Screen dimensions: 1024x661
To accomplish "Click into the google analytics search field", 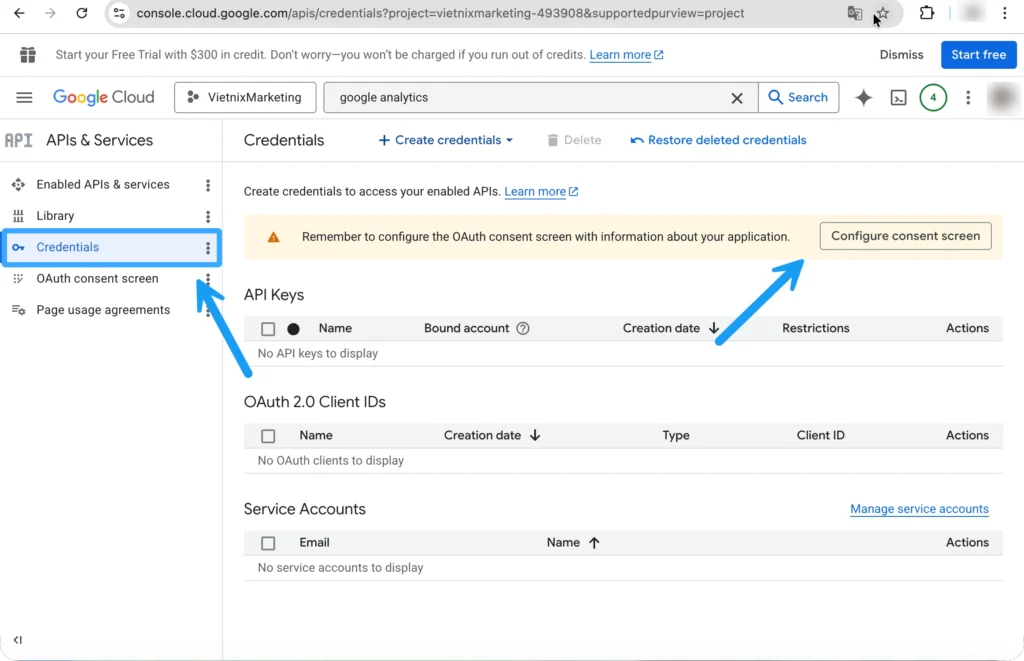I will 530,98.
